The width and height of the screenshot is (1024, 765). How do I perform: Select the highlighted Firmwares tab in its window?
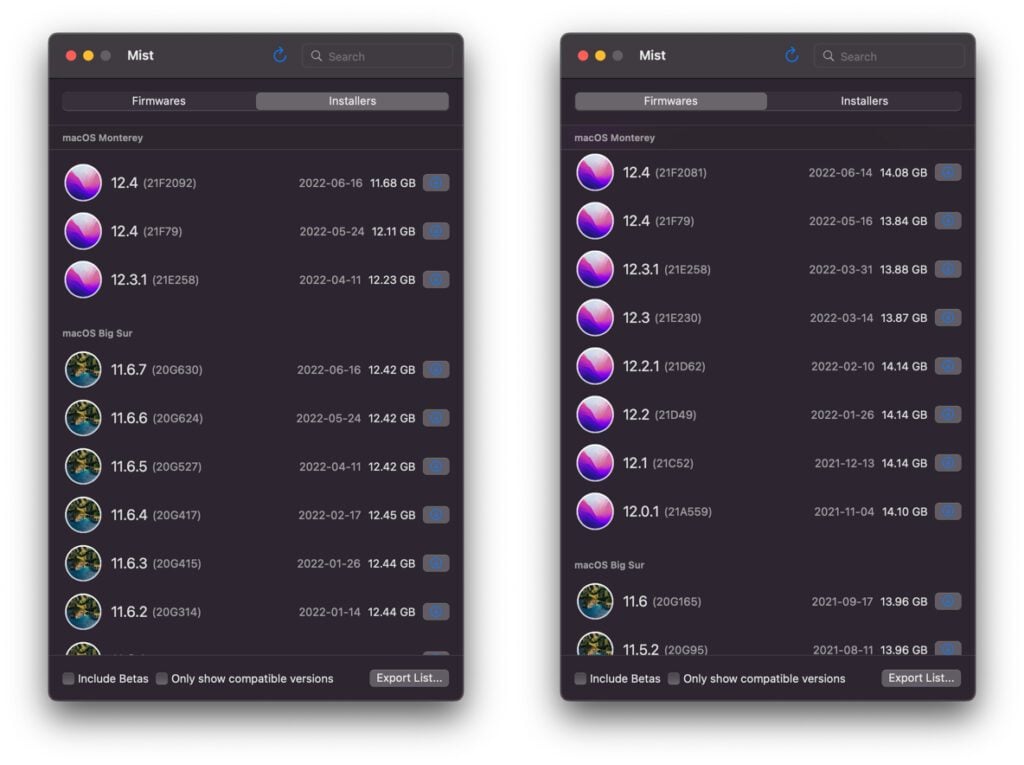coord(671,101)
